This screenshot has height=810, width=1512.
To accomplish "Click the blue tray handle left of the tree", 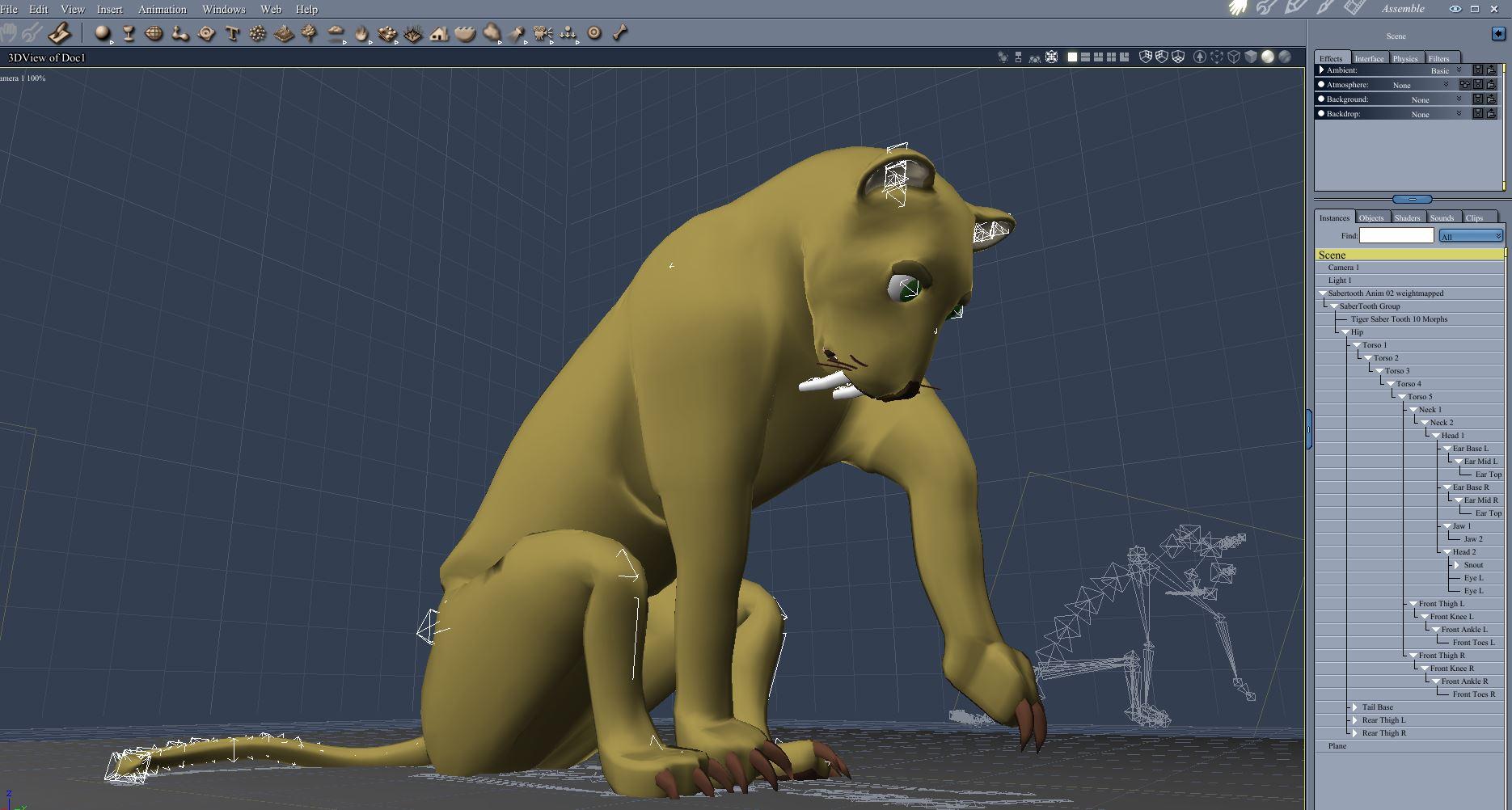I will pyautogui.click(x=1309, y=428).
